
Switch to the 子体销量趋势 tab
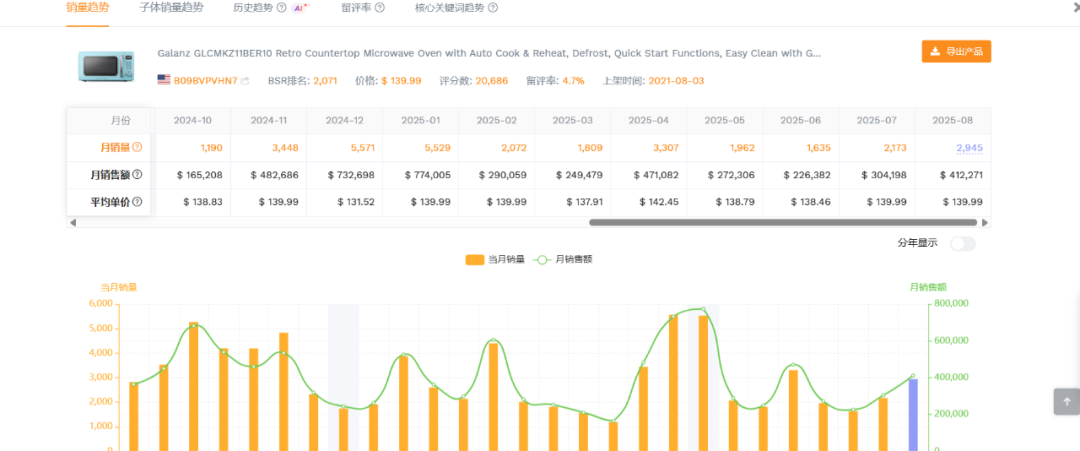pyautogui.click(x=171, y=8)
